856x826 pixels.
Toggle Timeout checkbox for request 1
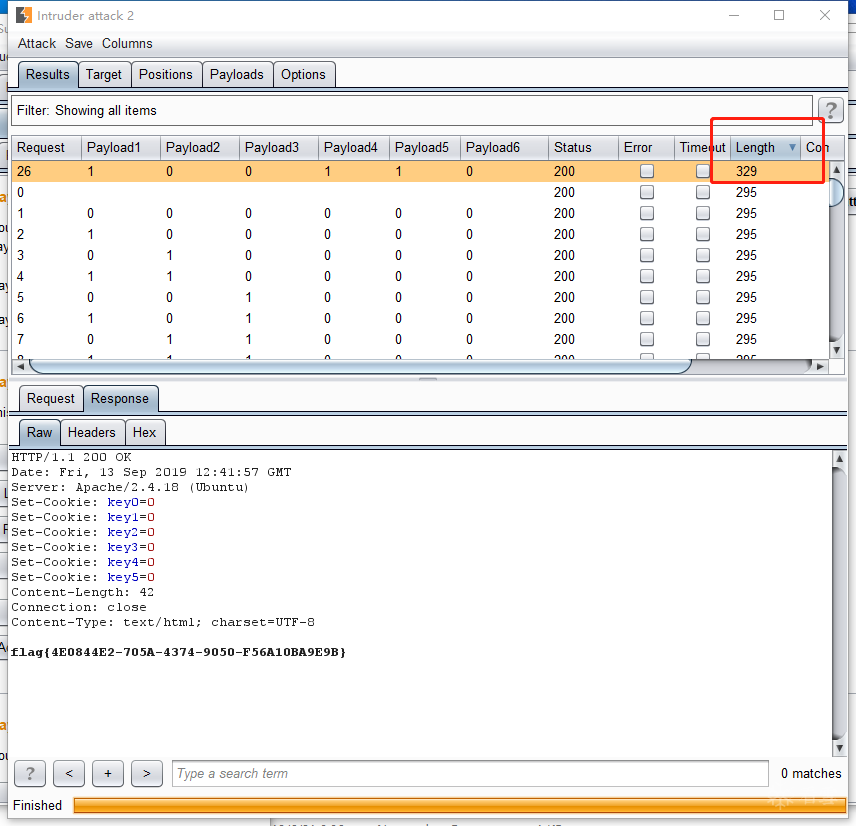point(703,213)
